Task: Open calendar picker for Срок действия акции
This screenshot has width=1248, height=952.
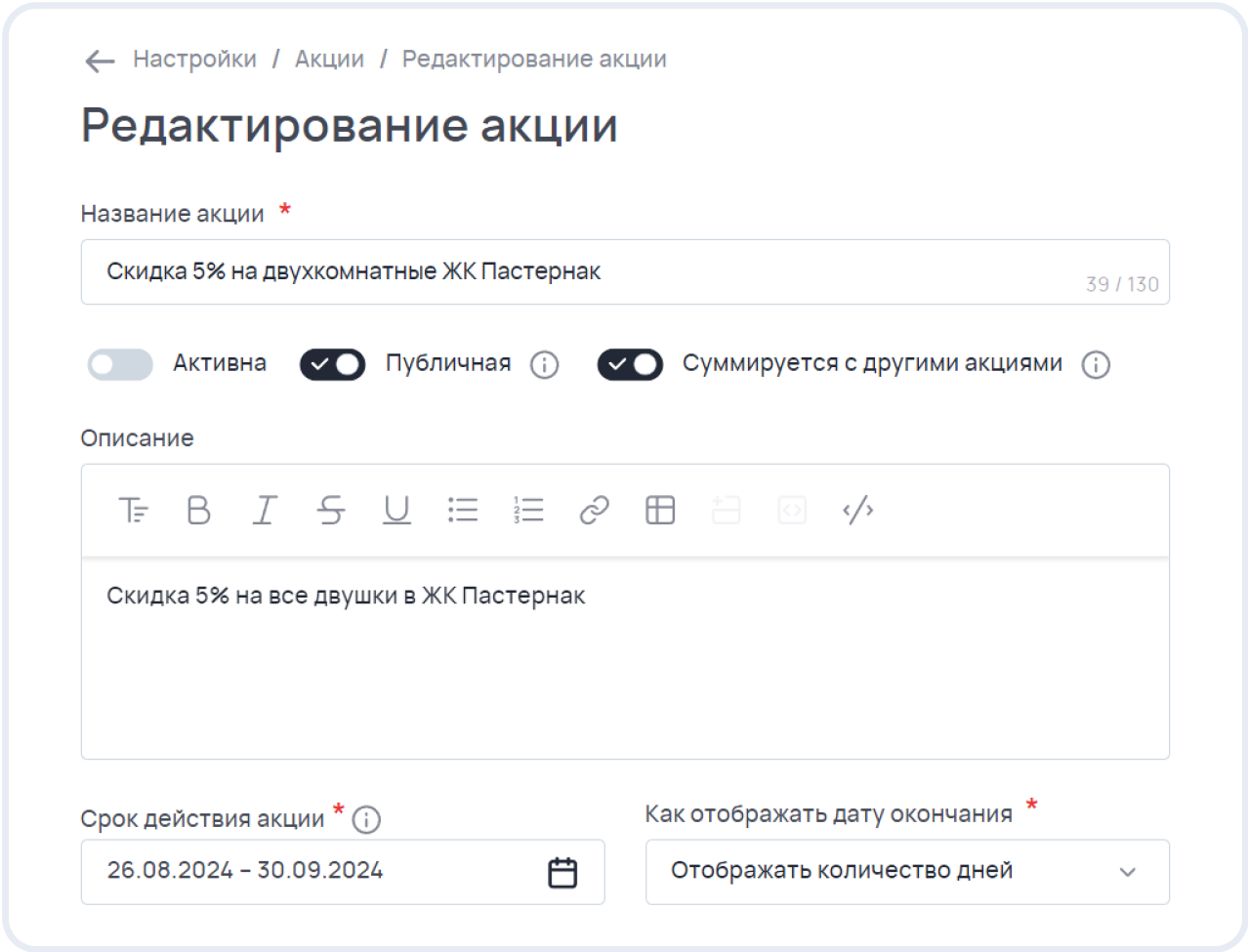Action: pos(562,872)
